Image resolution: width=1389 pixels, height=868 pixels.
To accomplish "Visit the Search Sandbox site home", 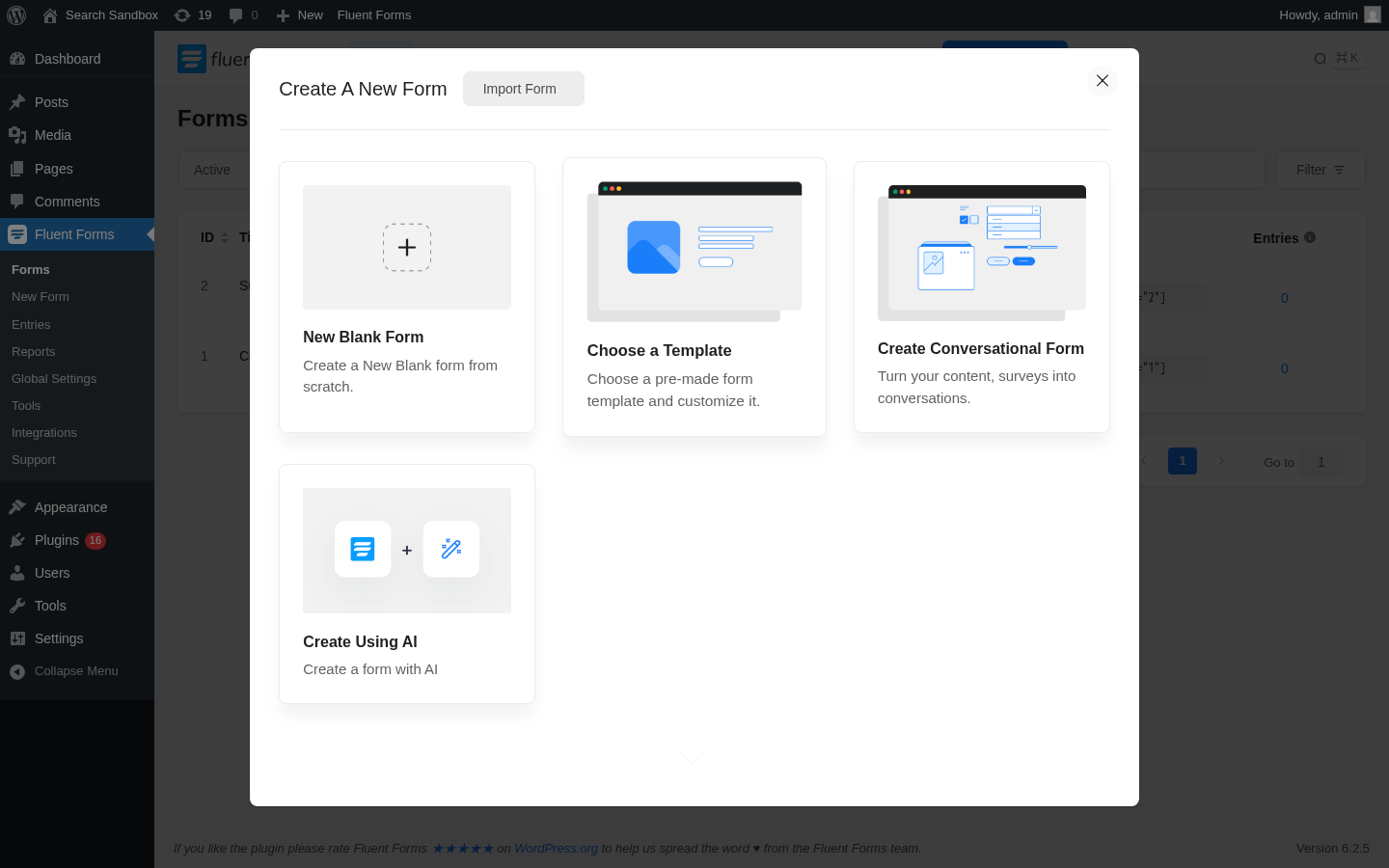I will [100, 15].
